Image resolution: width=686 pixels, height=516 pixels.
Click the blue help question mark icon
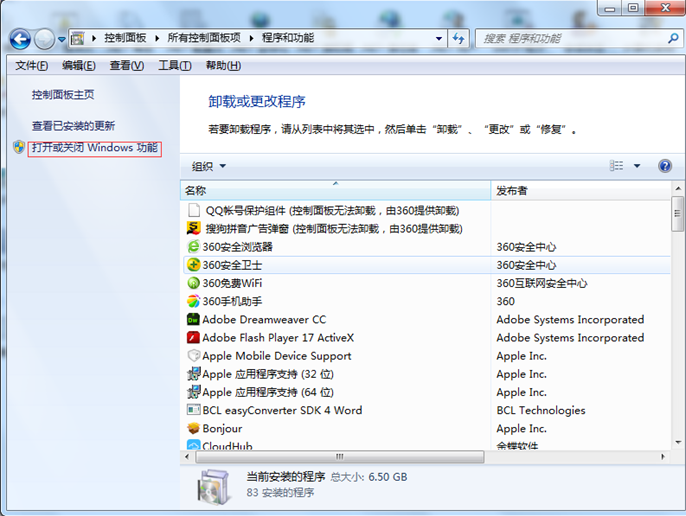pyautogui.click(x=665, y=166)
